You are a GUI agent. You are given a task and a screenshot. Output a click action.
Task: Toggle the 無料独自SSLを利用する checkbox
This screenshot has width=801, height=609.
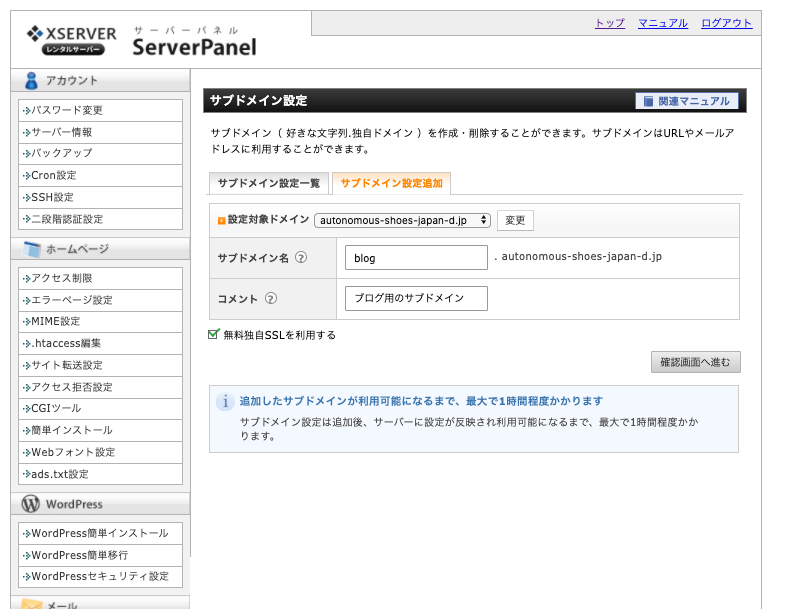pyautogui.click(x=214, y=335)
